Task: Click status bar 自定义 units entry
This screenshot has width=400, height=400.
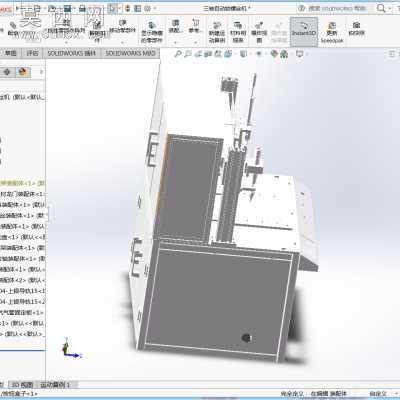Action: coord(378,394)
